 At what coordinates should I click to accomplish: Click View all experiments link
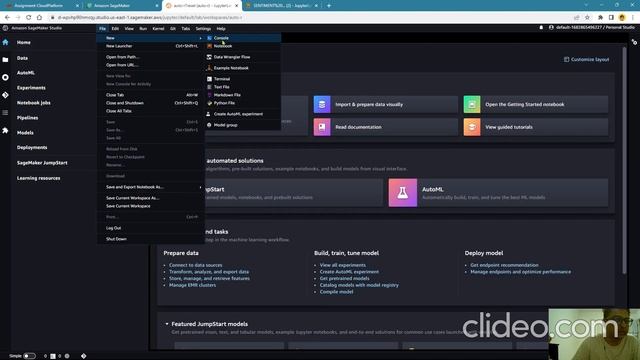[x=343, y=265]
